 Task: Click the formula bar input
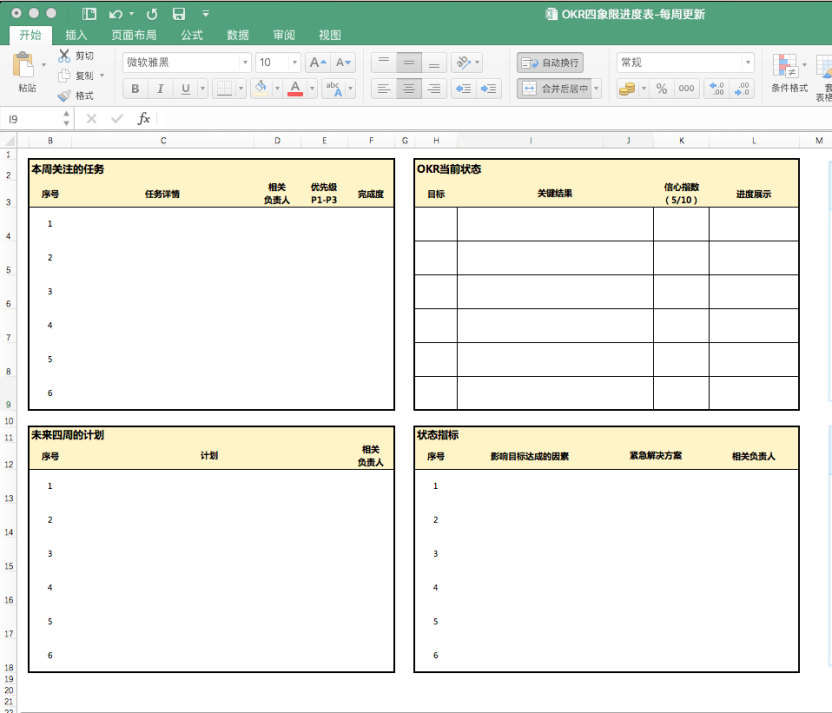pyautogui.click(x=493, y=119)
